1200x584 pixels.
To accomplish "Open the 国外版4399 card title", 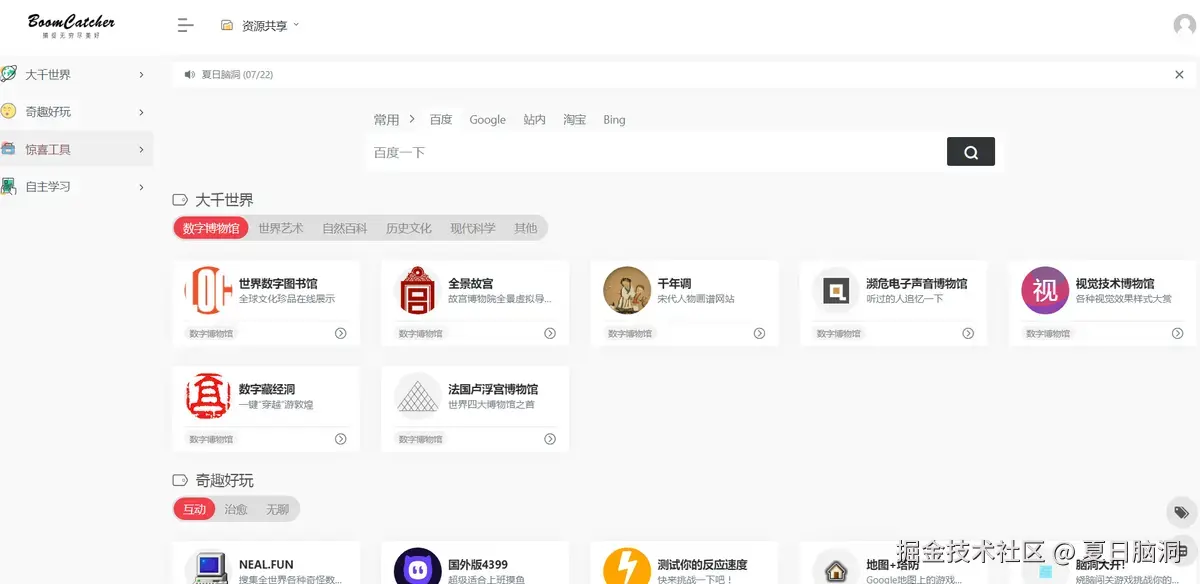I will coord(478,565).
